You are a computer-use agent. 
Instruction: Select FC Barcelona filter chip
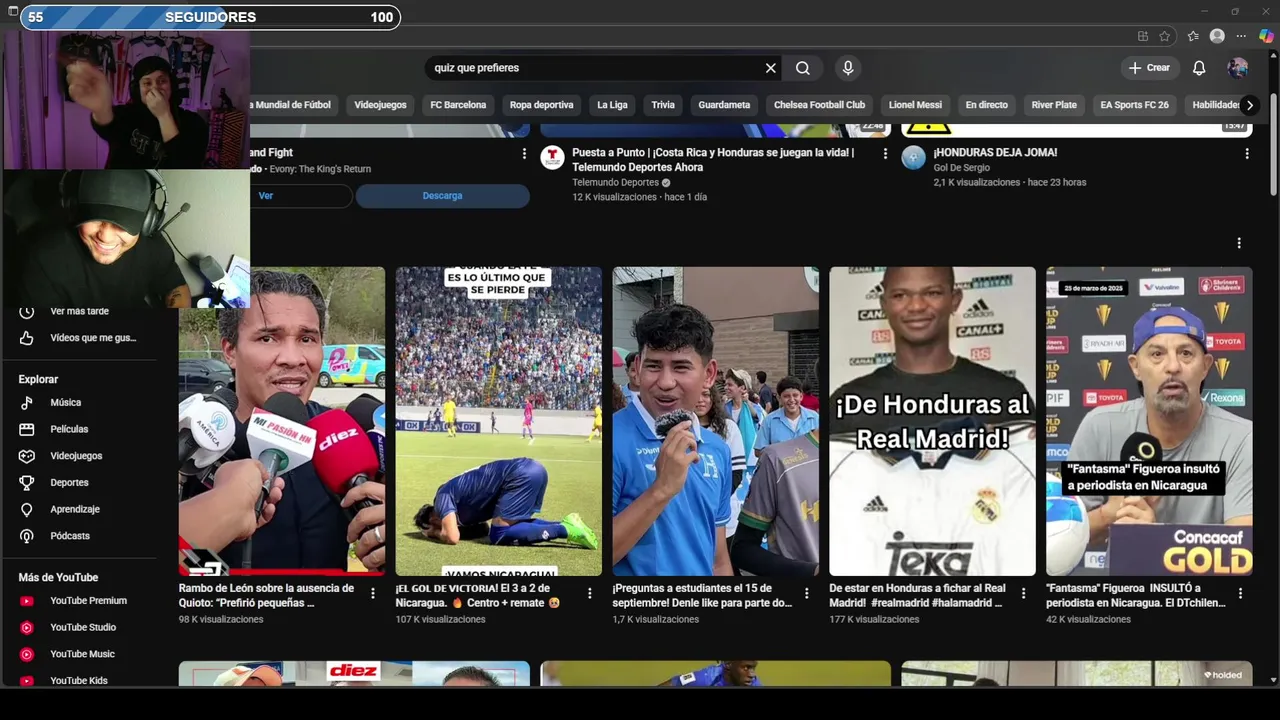(x=458, y=105)
